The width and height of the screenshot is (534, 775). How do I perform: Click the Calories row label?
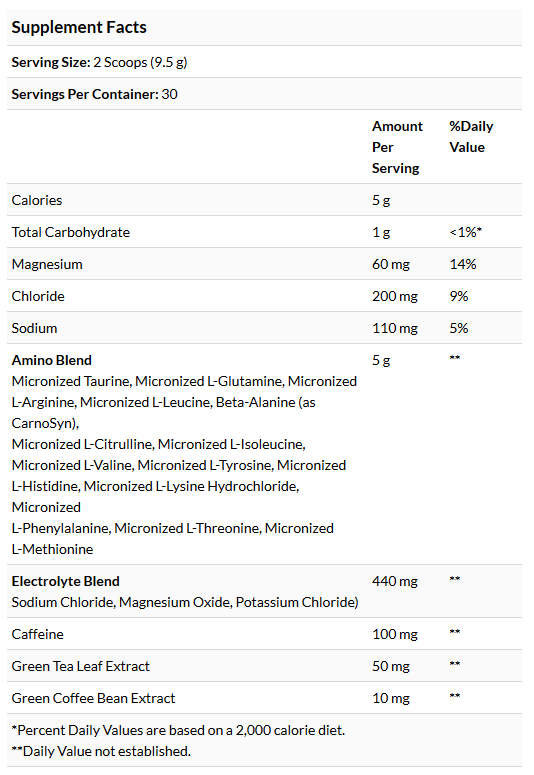[x=37, y=200]
